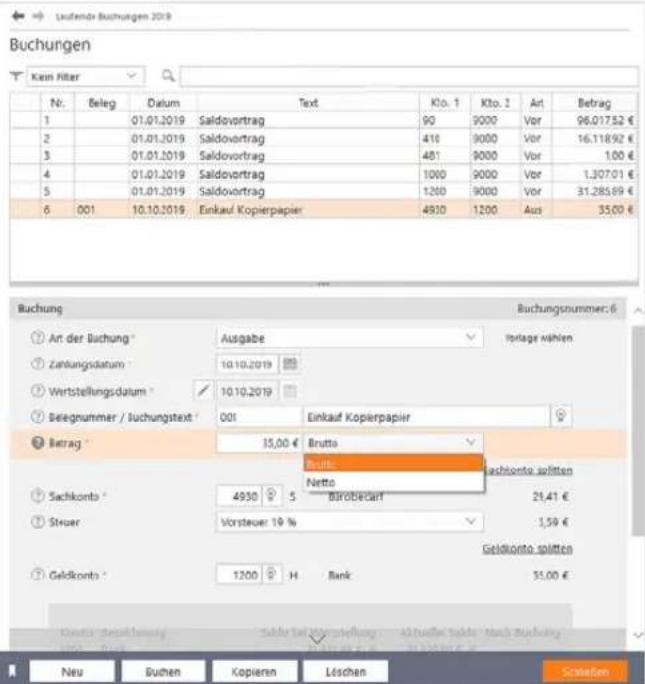The width and height of the screenshot is (645, 684).
Task: Select the row Einkauf Kopierpapier
Action: pyautogui.click(x=324, y=209)
